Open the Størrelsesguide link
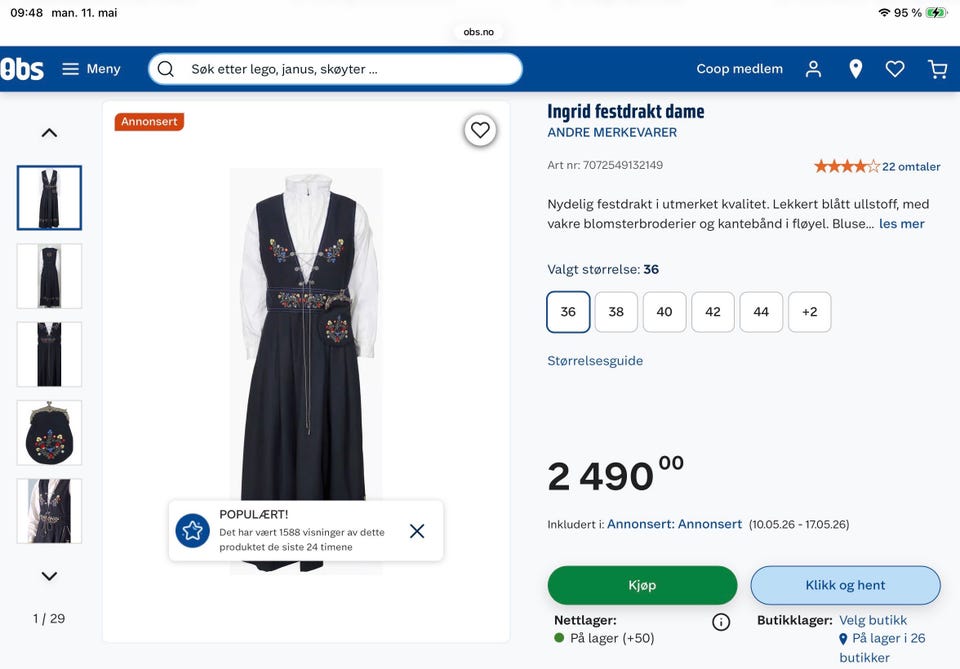The width and height of the screenshot is (960, 669). click(x=595, y=361)
